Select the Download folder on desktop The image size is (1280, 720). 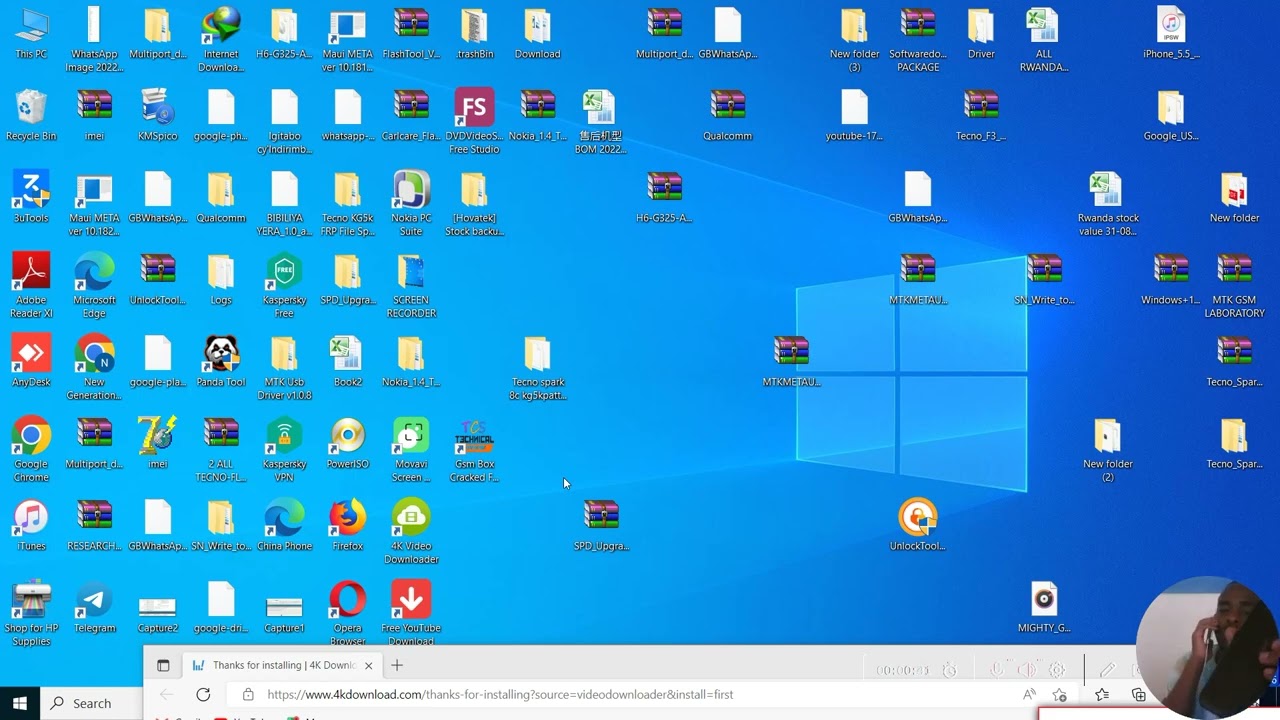[537, 33]
